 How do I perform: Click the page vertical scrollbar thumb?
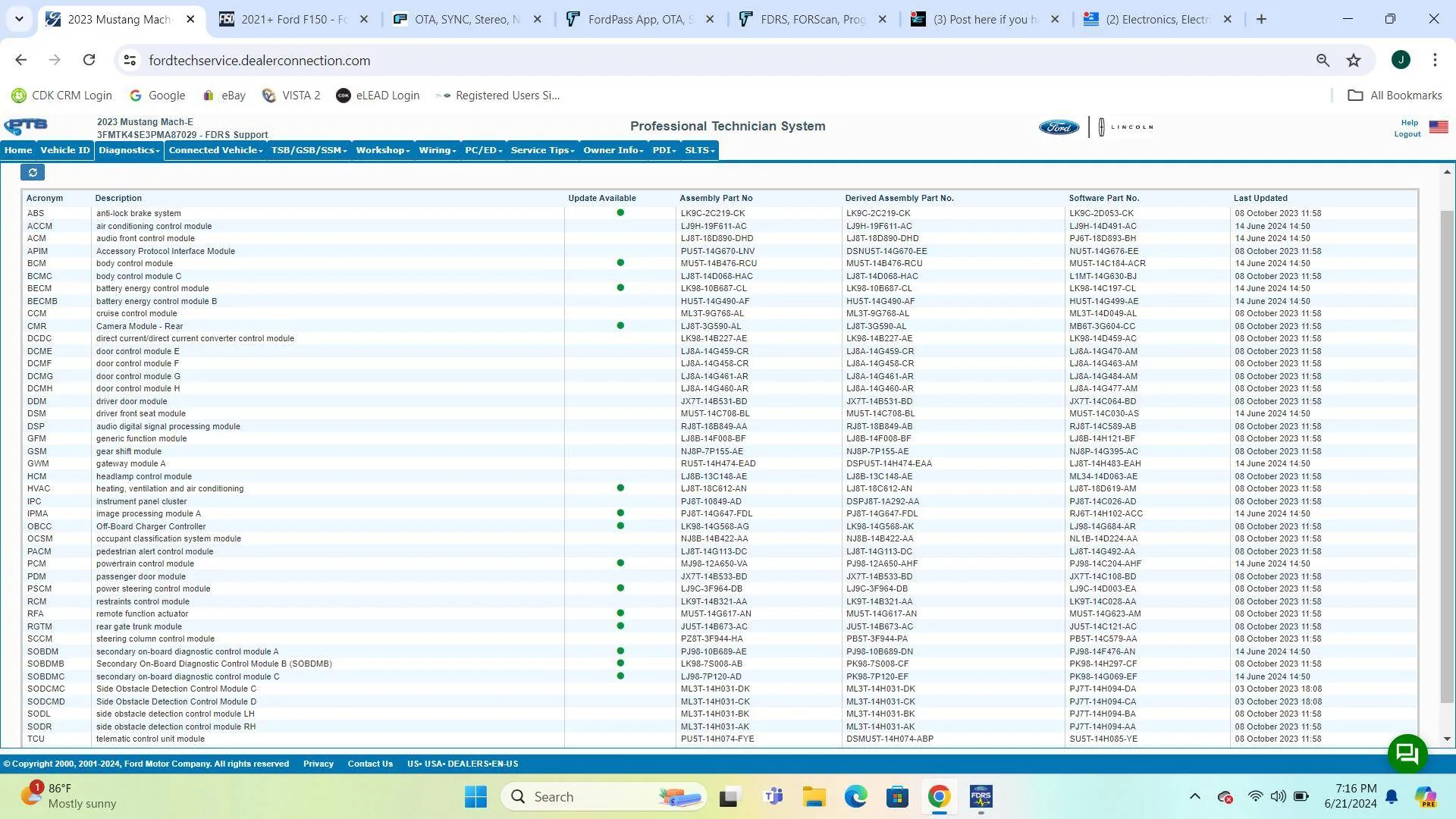point(1447,457)
